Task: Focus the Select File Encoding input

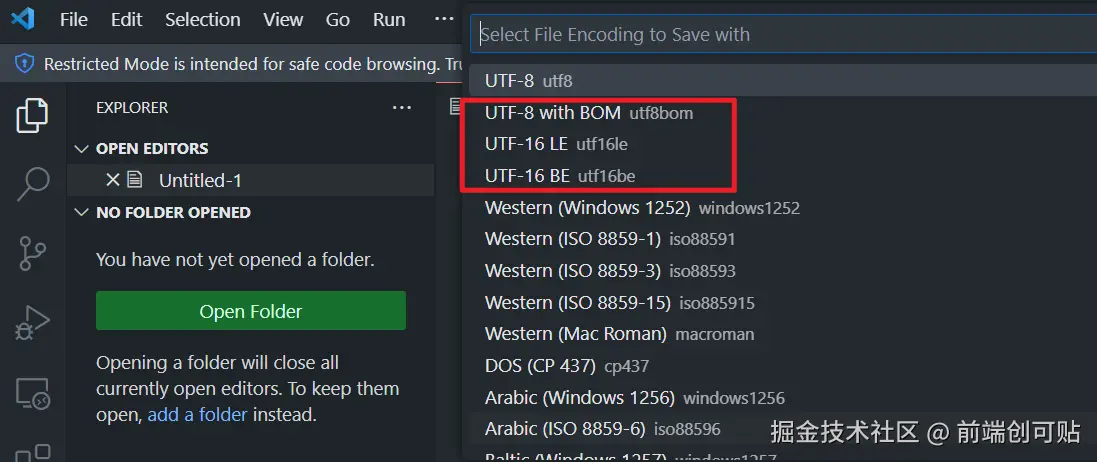Action: 780,34
